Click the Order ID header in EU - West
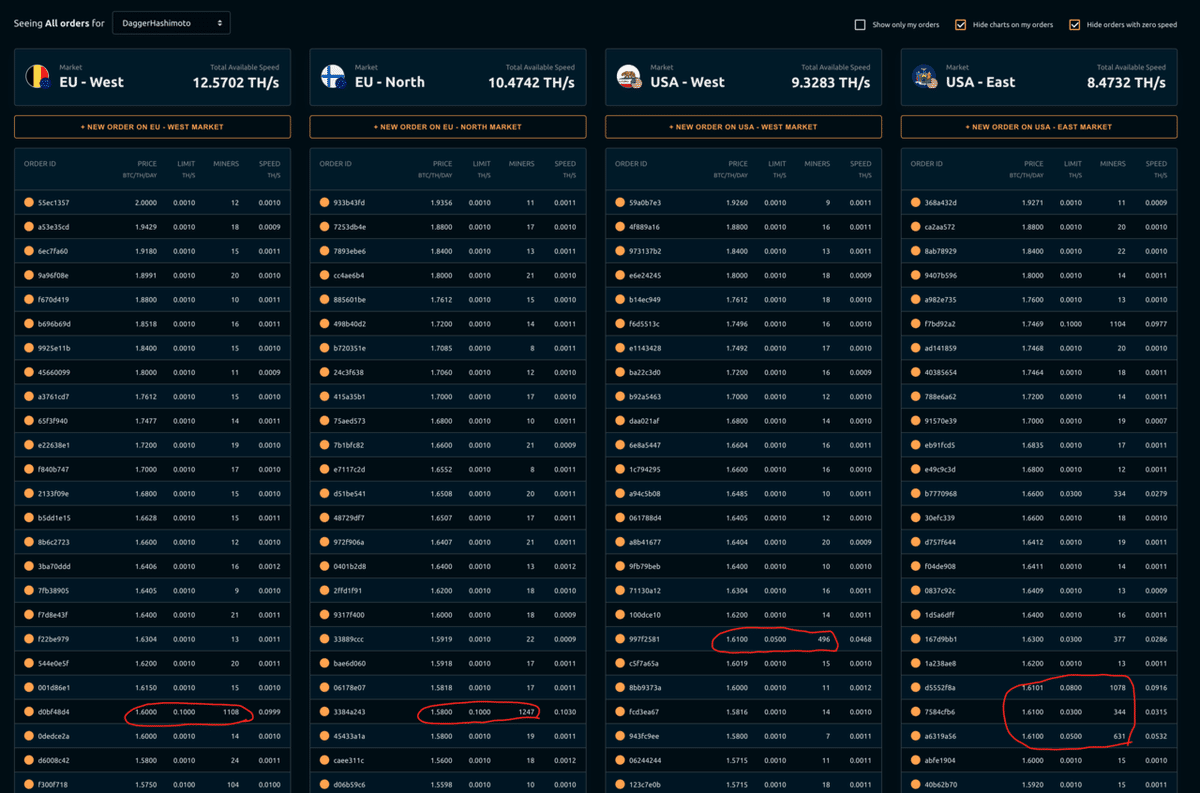 coord(41,164)
